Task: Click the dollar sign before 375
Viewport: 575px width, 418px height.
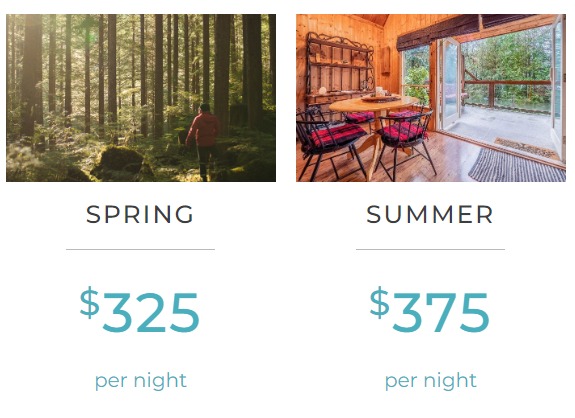Action: (x=380, y=303)
